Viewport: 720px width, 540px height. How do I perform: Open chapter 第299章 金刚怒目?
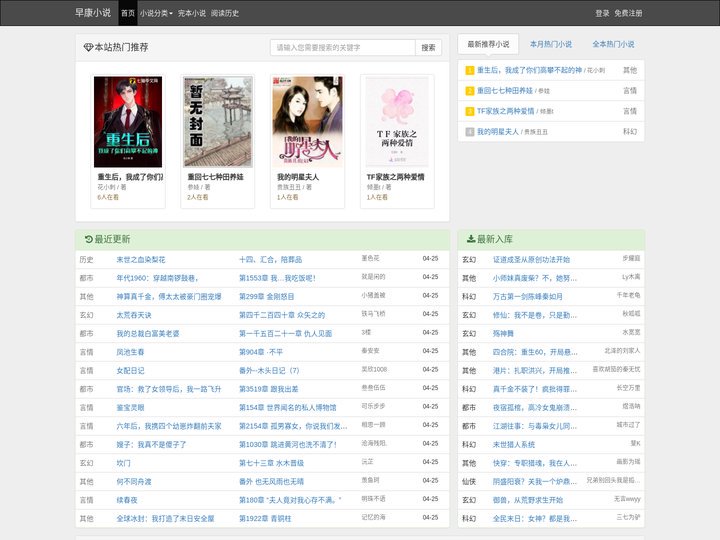(266, 297)
